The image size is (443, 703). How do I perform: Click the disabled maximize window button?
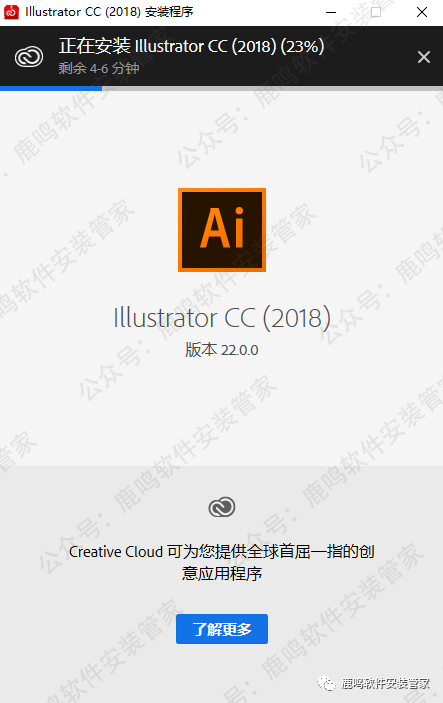(x=376, y=13)
